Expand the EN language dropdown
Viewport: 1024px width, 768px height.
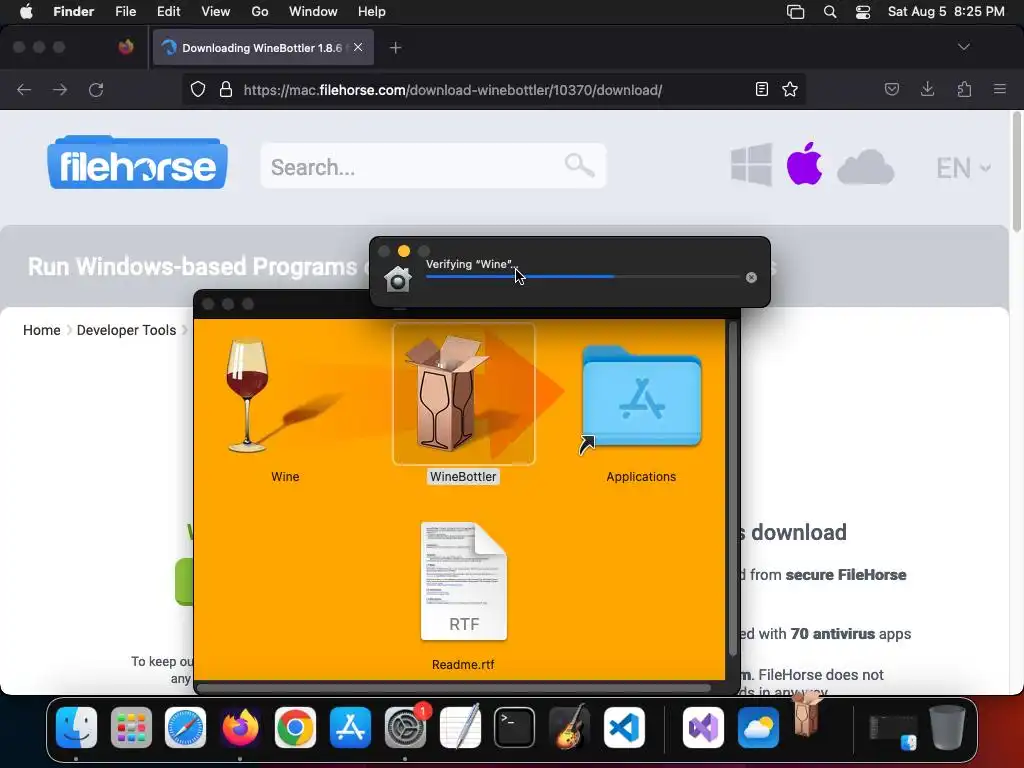[963, 168]
